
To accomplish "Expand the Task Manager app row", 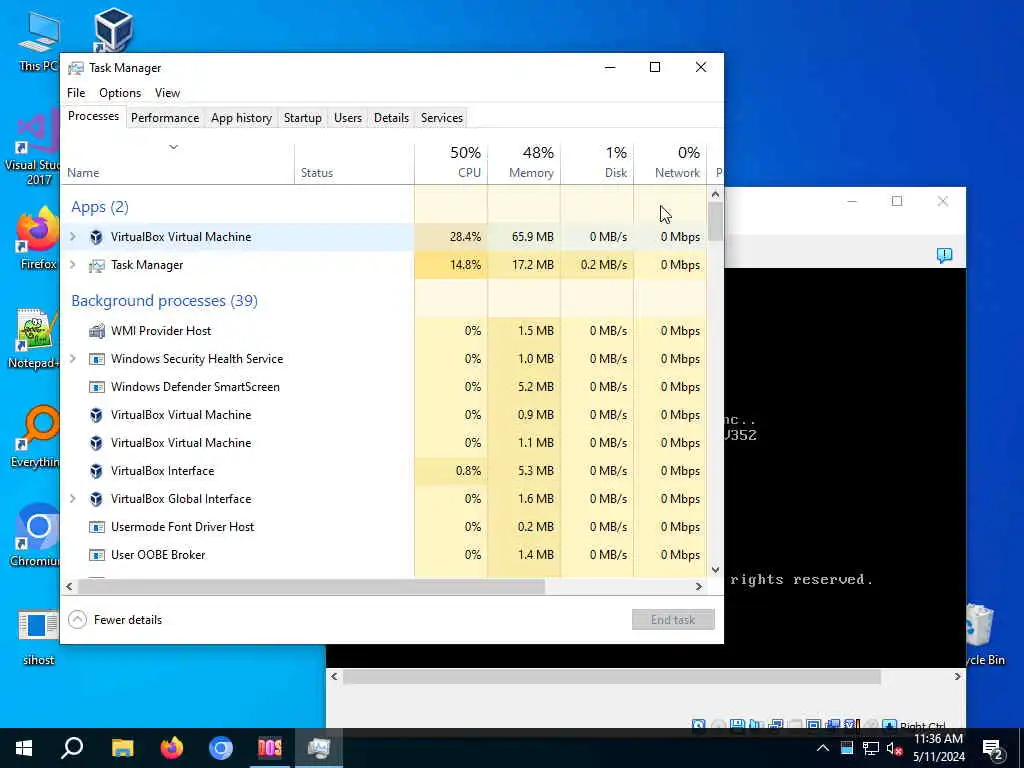I will click(72, 264).
